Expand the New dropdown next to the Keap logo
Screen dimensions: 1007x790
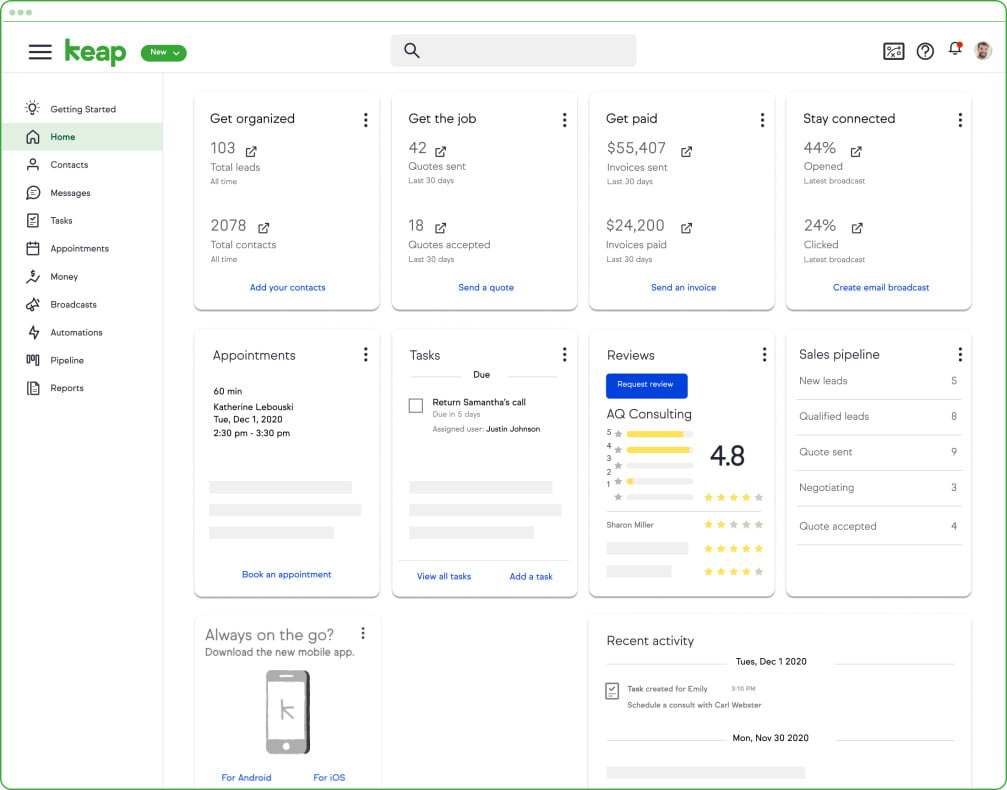point(163,53)
